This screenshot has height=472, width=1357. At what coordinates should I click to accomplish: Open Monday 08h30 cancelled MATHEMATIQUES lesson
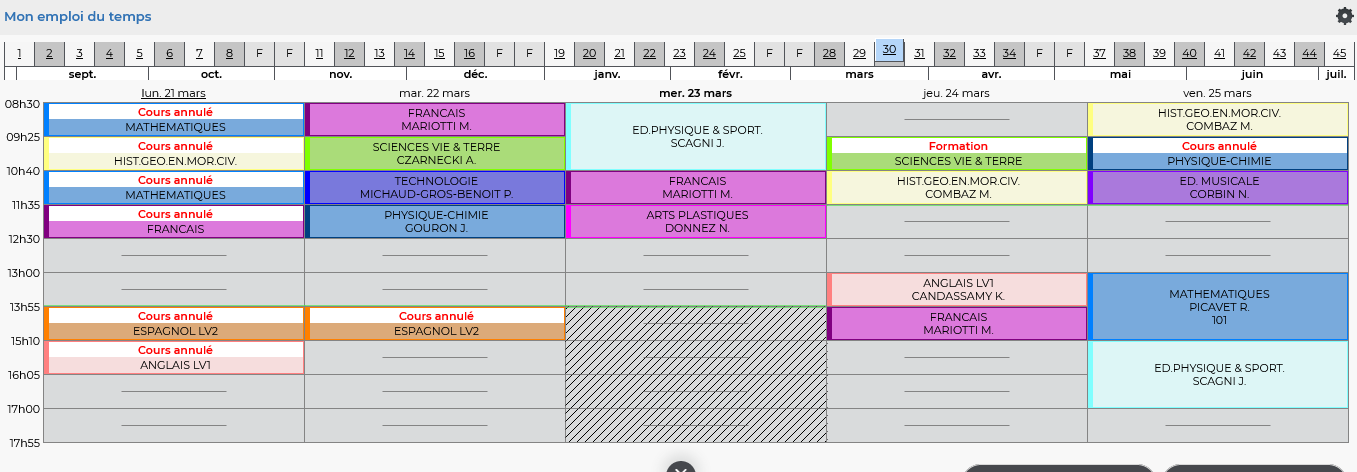pos(174,119)
